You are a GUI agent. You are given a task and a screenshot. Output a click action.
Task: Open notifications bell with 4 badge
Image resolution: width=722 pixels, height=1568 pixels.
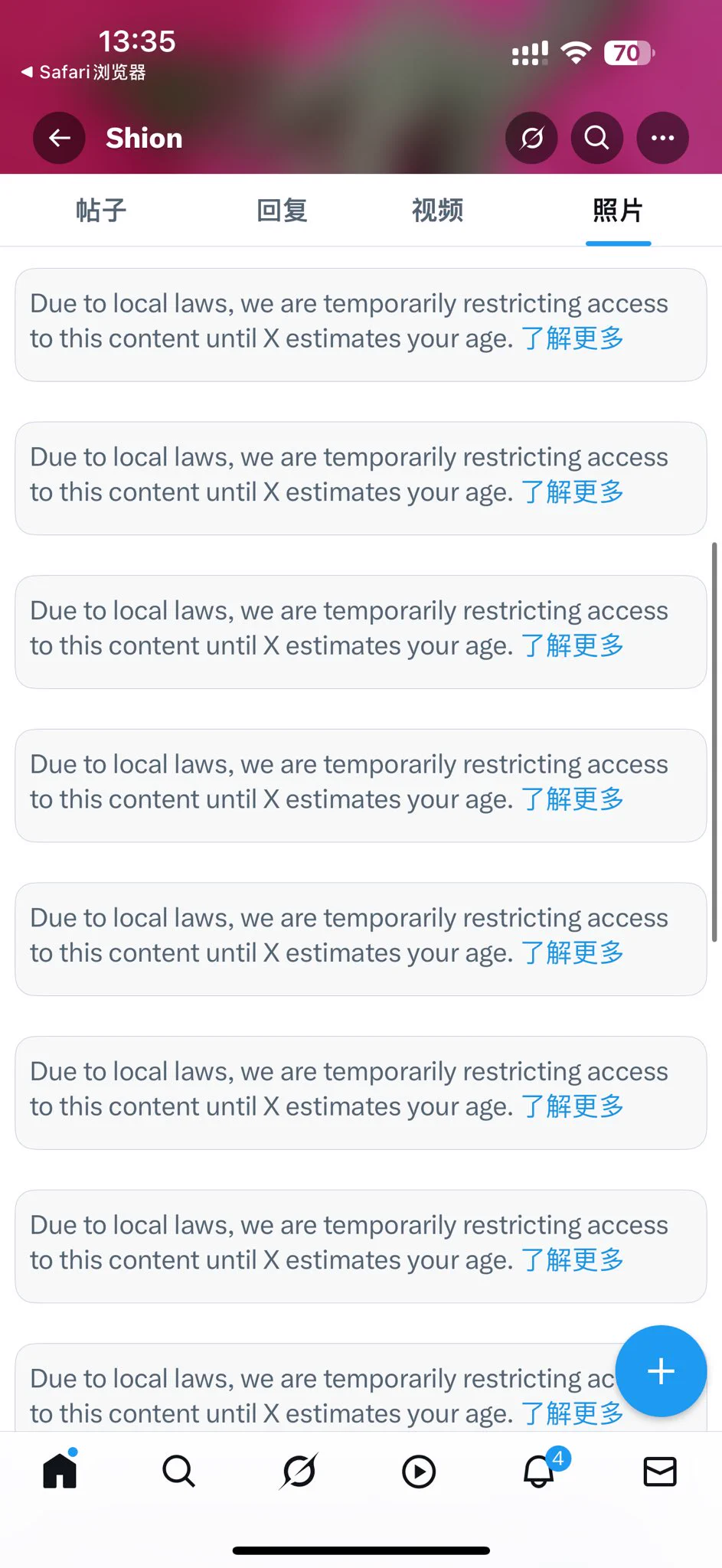pyautogui.click(x=541, y=1468)
